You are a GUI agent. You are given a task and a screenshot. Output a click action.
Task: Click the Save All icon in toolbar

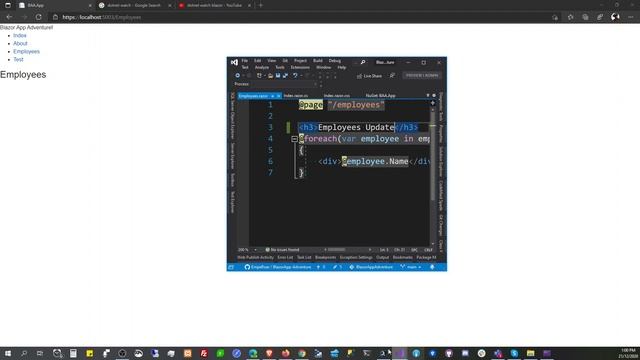(x=285, y=76)
